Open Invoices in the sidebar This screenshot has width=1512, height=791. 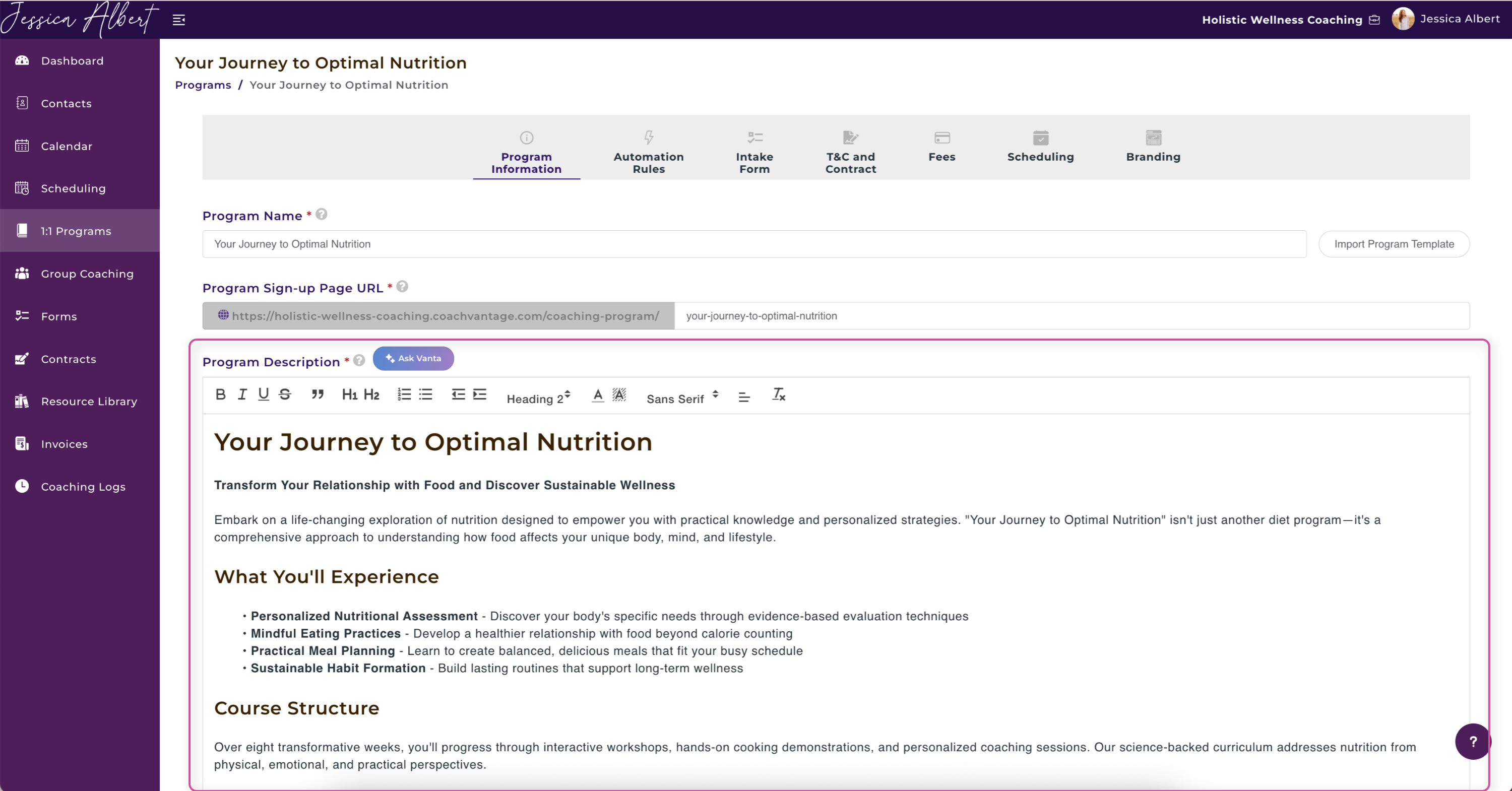(x=80, y=444)
